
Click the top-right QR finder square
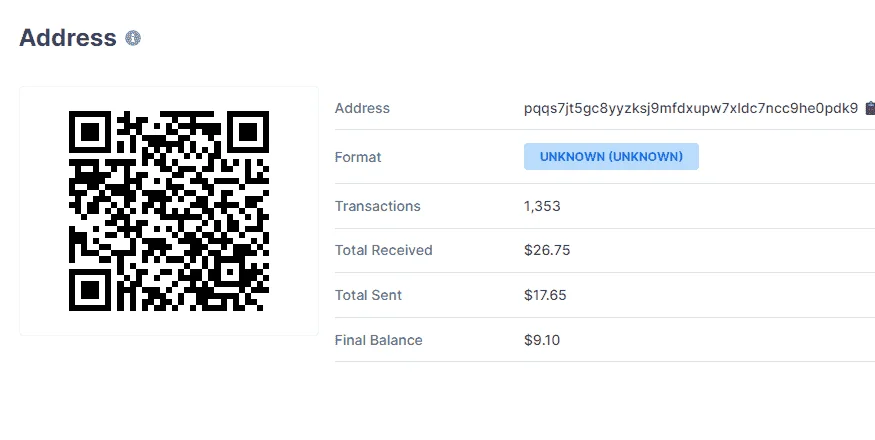[248, 132]
